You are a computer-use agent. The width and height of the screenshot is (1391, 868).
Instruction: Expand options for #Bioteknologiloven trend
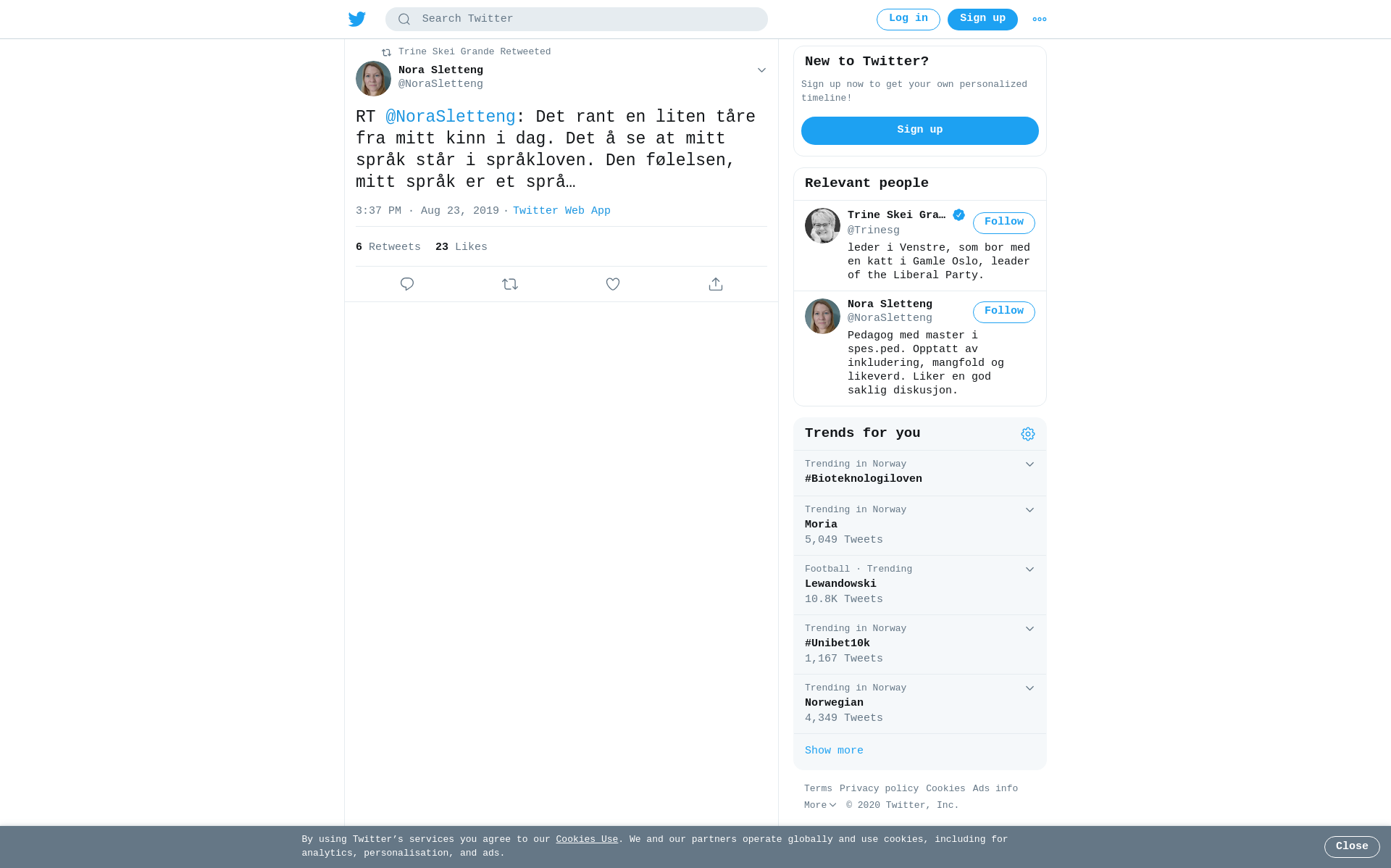coord(1029,464)
